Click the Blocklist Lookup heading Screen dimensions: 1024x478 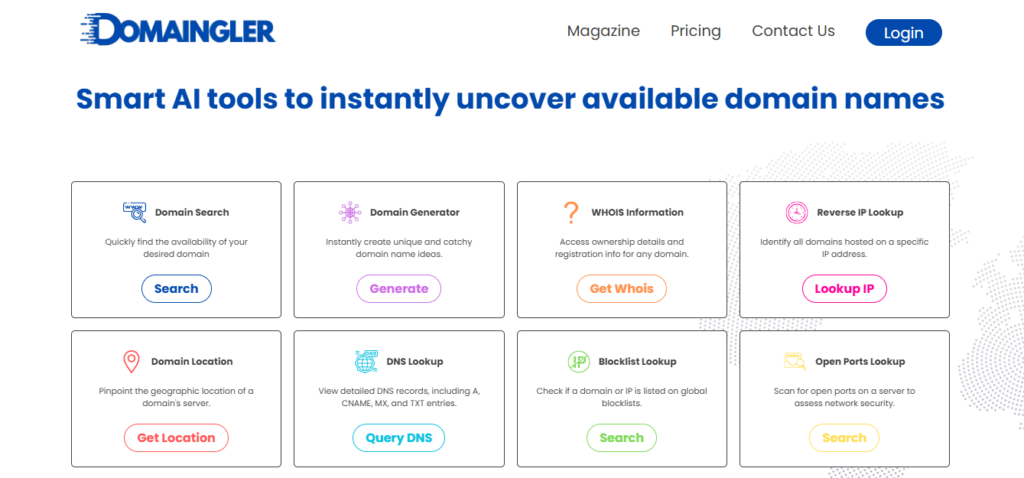click(x=637, y=361)
